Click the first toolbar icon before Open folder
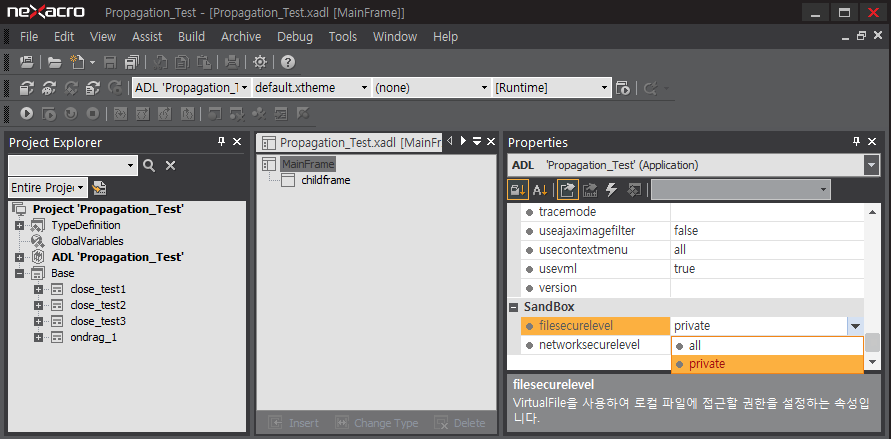891x439 pixels. [27, 62]
